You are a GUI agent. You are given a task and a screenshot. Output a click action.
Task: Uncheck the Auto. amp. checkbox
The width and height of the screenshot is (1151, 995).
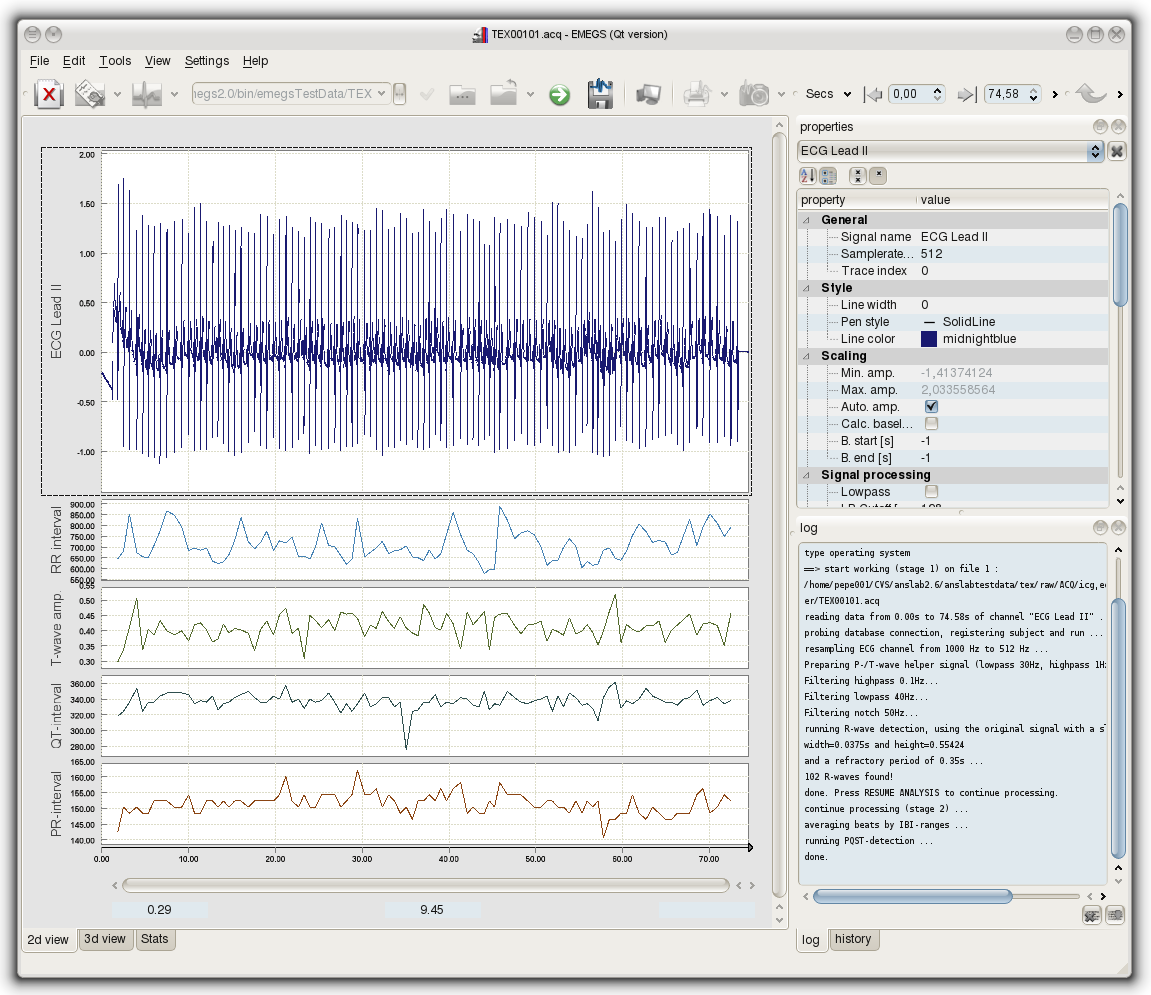click(931, 407)
